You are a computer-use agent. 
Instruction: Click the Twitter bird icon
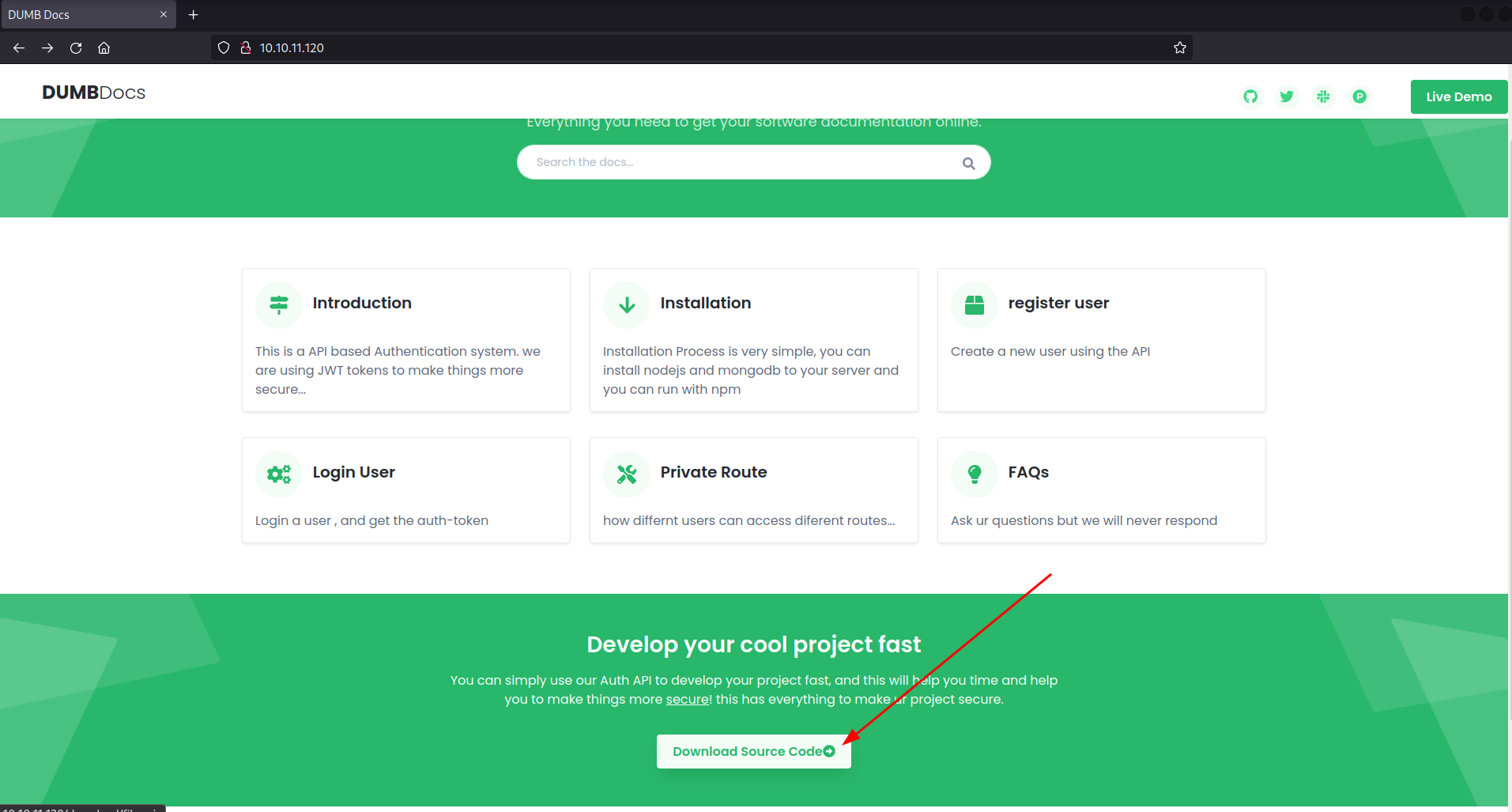point(1287,96)
